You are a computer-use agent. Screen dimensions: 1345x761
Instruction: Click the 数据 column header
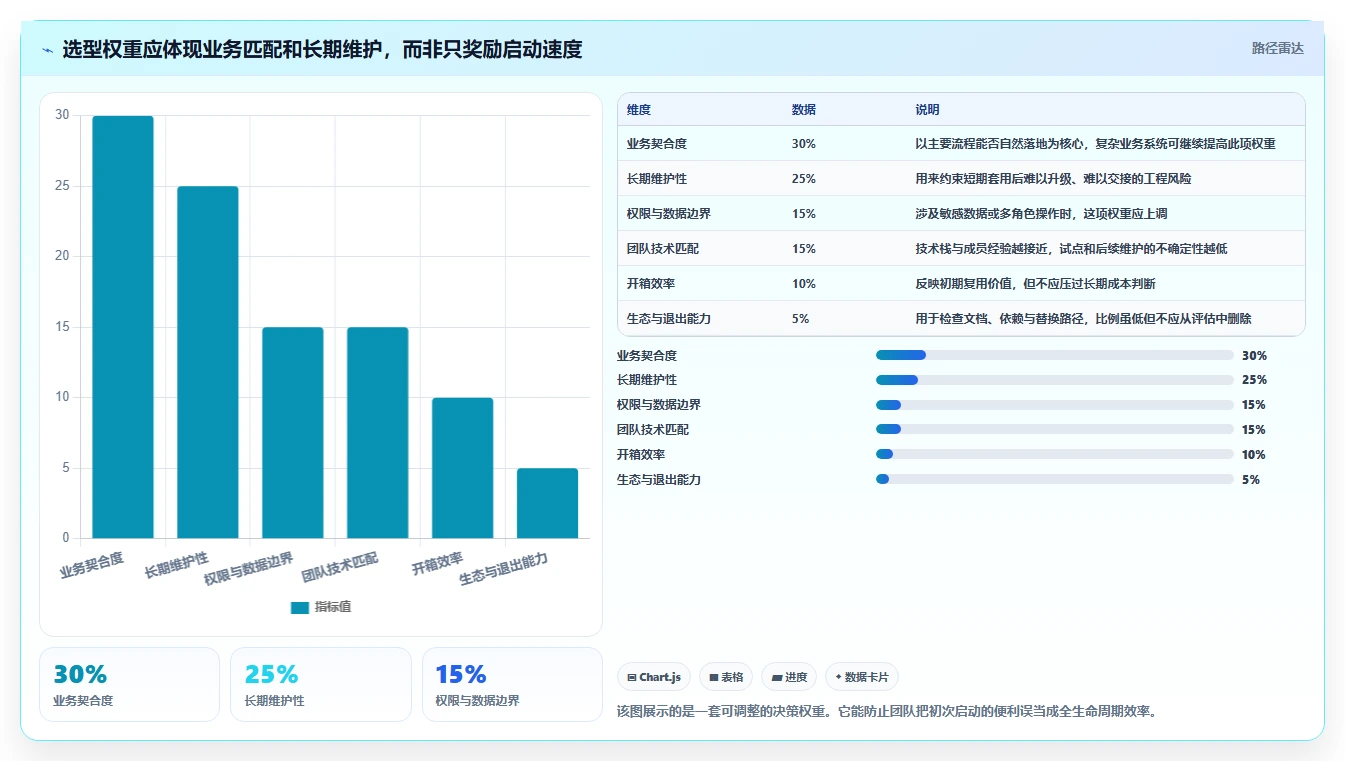coord(804,110)
